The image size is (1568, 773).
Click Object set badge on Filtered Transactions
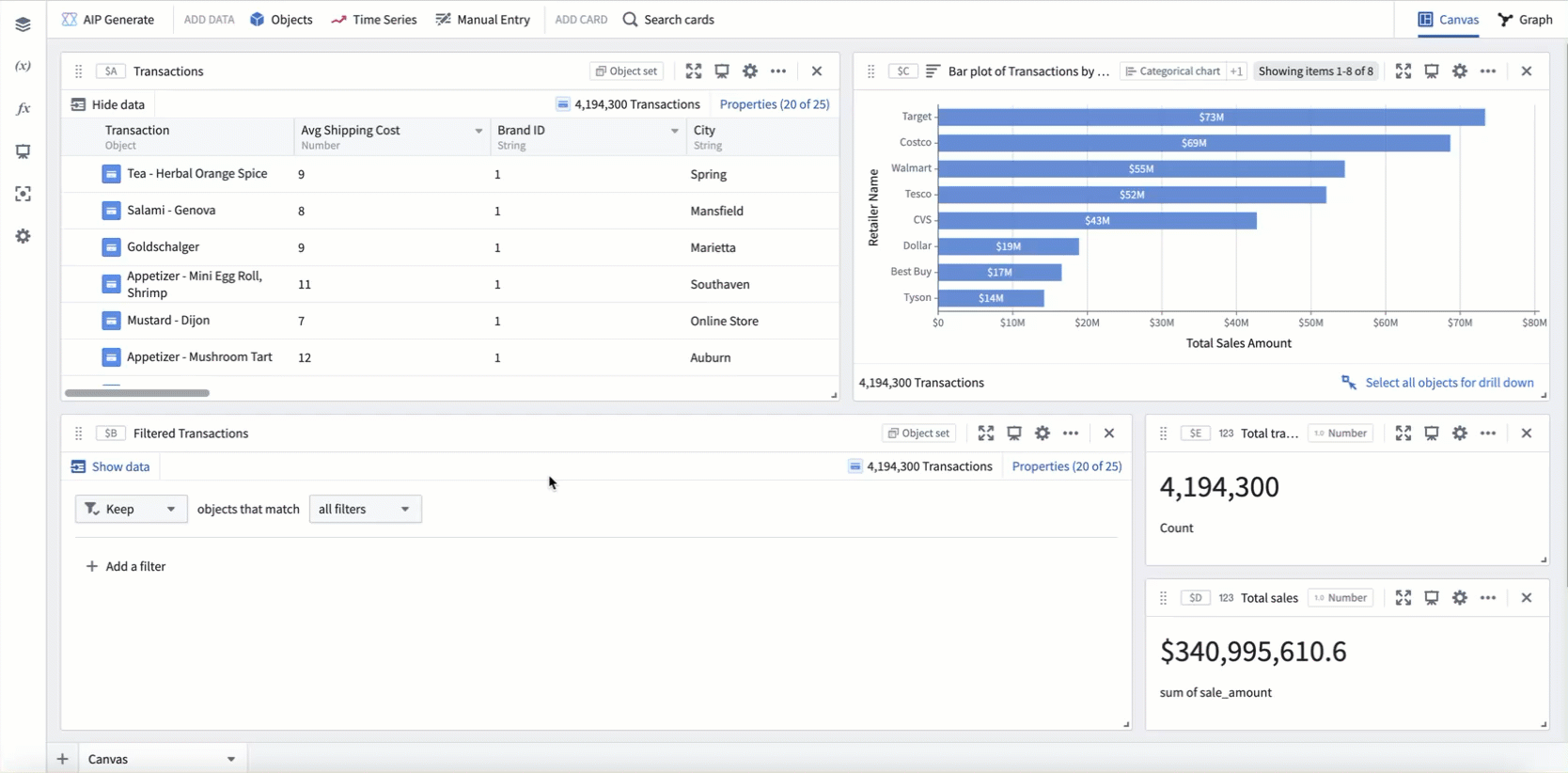click(918, 434)
